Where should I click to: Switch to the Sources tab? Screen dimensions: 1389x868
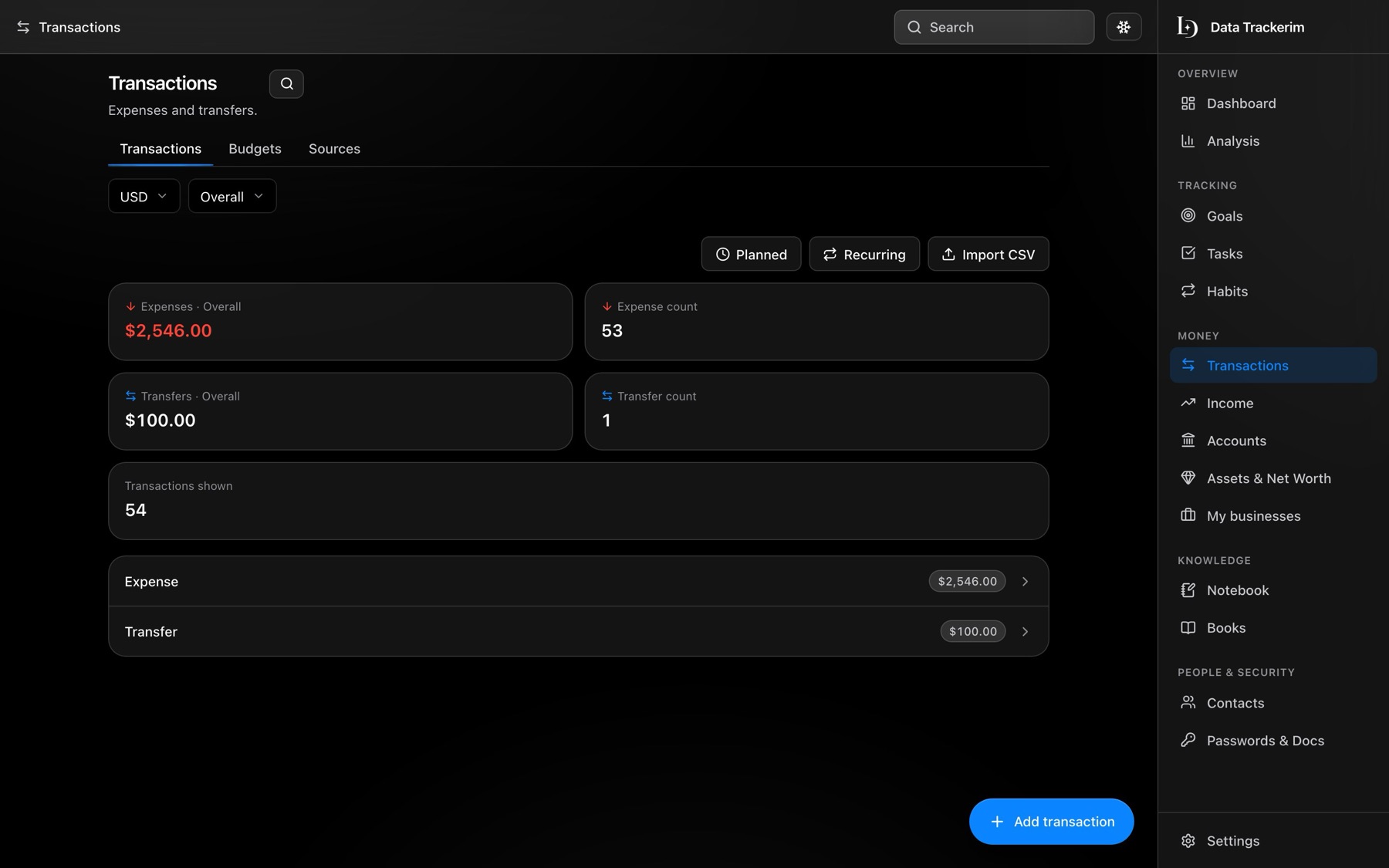334,149
